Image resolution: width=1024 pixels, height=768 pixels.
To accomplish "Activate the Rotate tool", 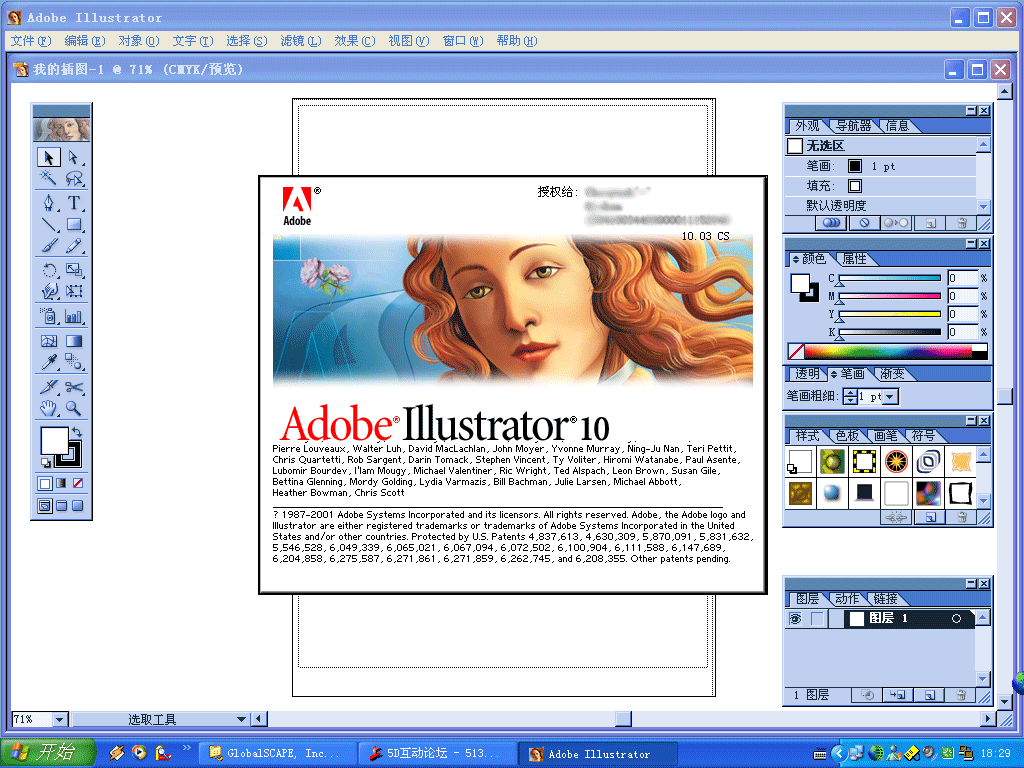I will pyautogui.click(x=48, y=270).
